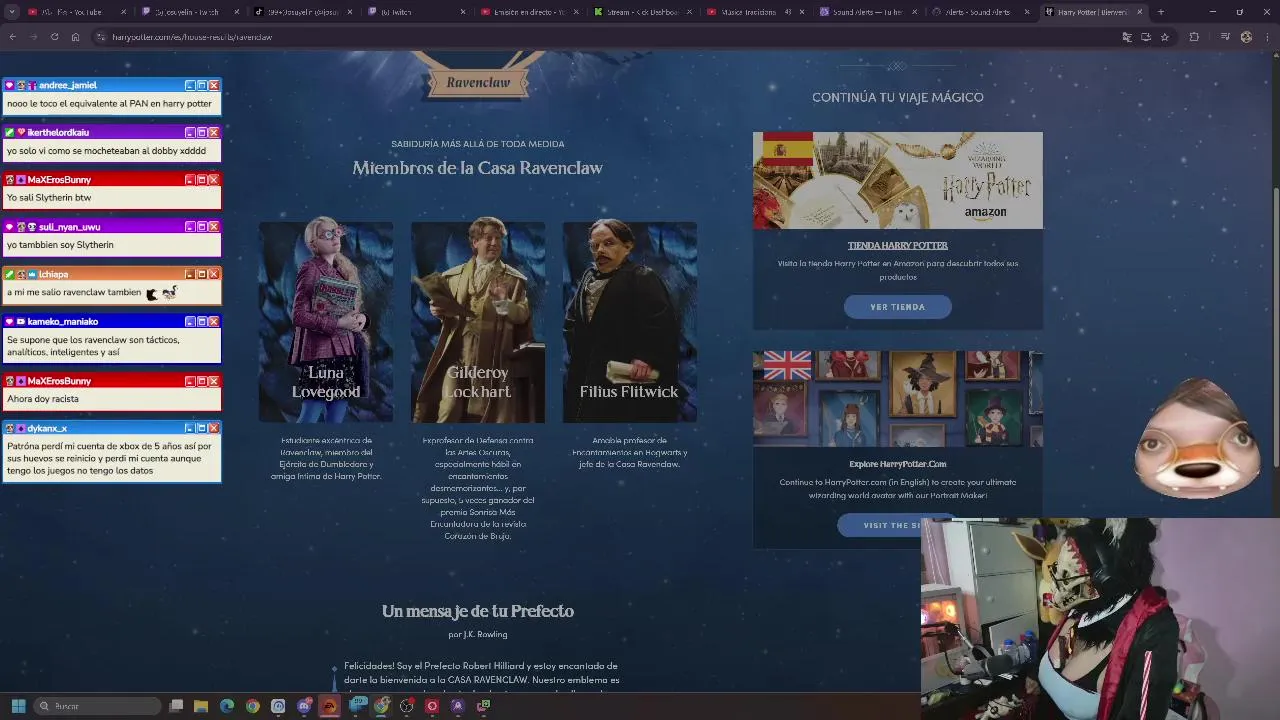Close lchiapa's chat message box
The image size is (1280, 720).
(x=213, y=274)
